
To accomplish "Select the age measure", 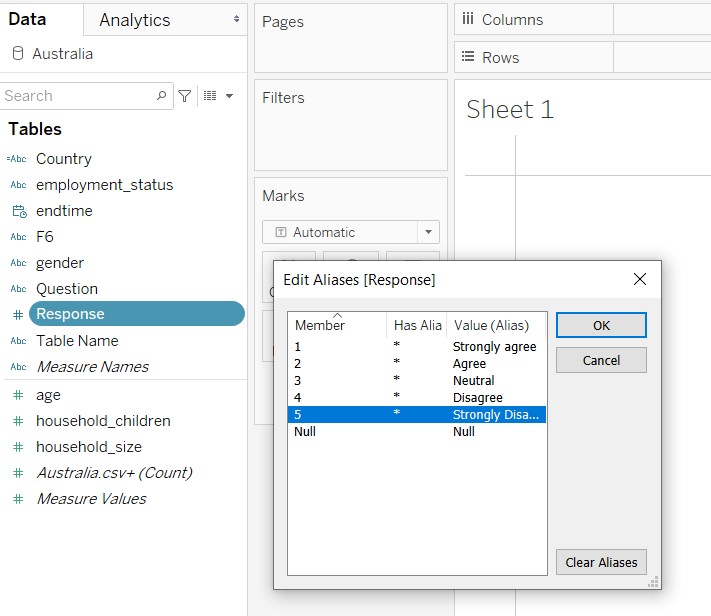I will tap(49, 395).
